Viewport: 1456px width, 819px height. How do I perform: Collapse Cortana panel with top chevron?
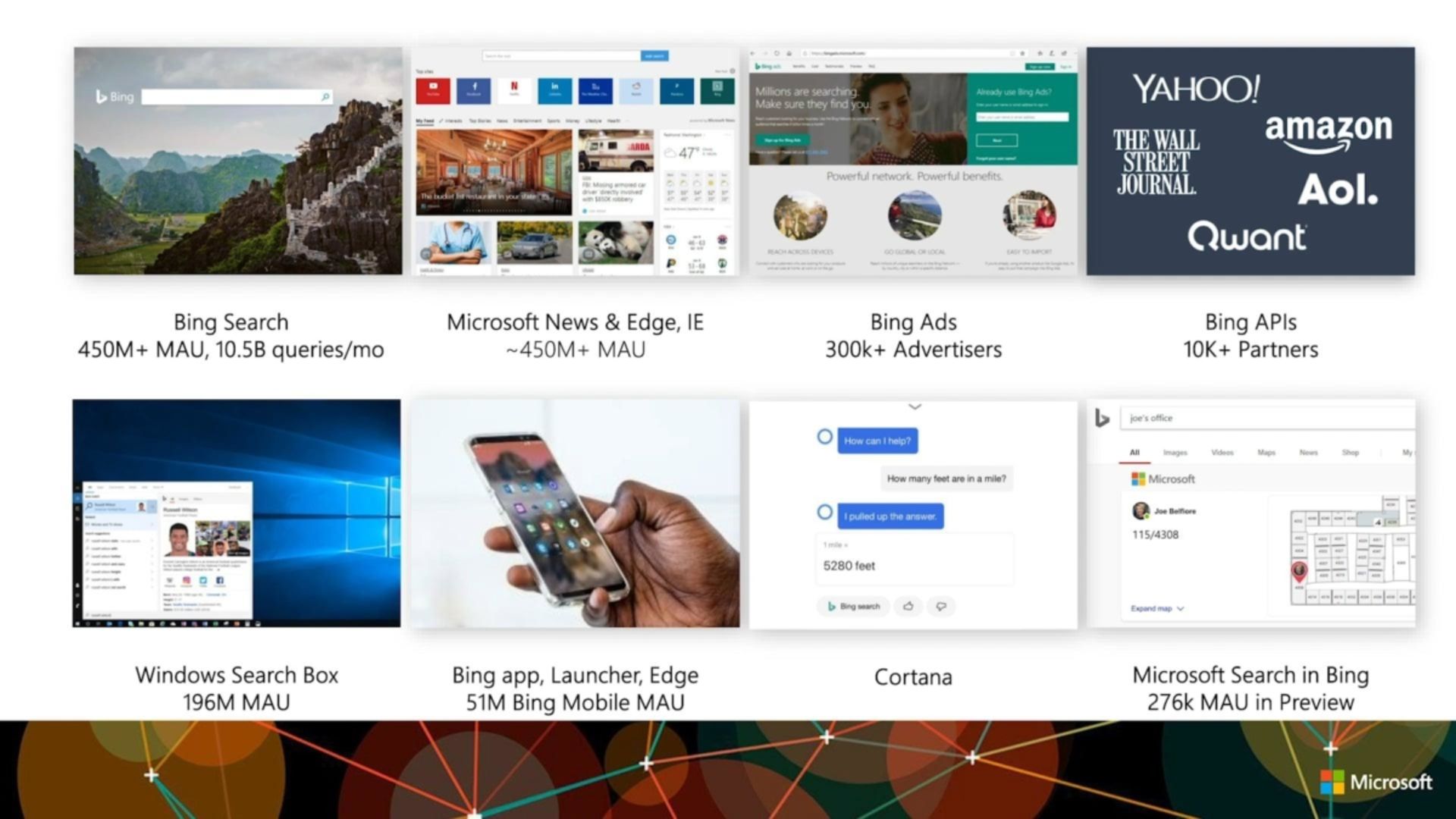click(915, 407)
